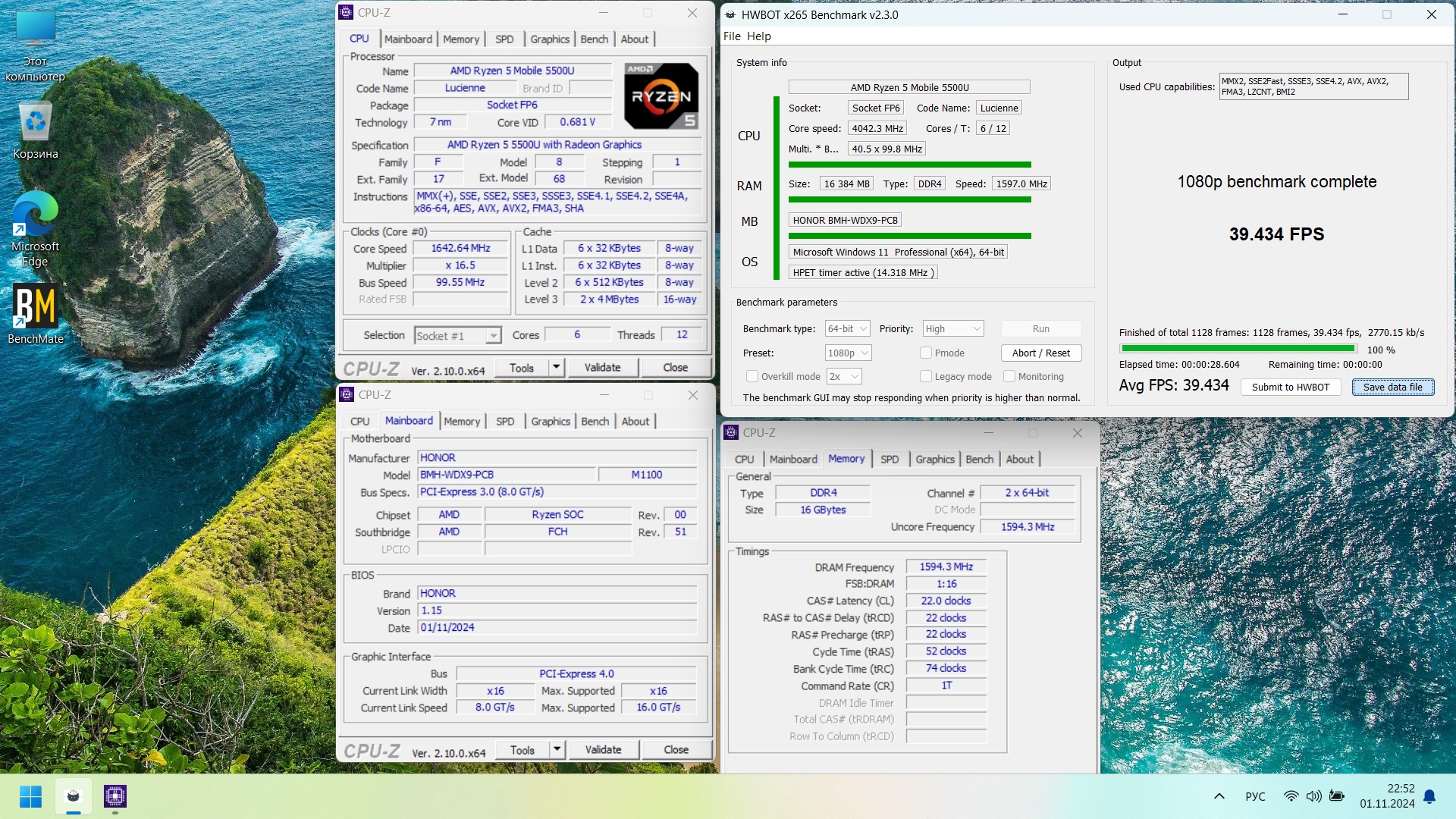Click the Core VID 0.681 V value
The width and height of the screenshot is (1456, 819).
pos(577,122)
